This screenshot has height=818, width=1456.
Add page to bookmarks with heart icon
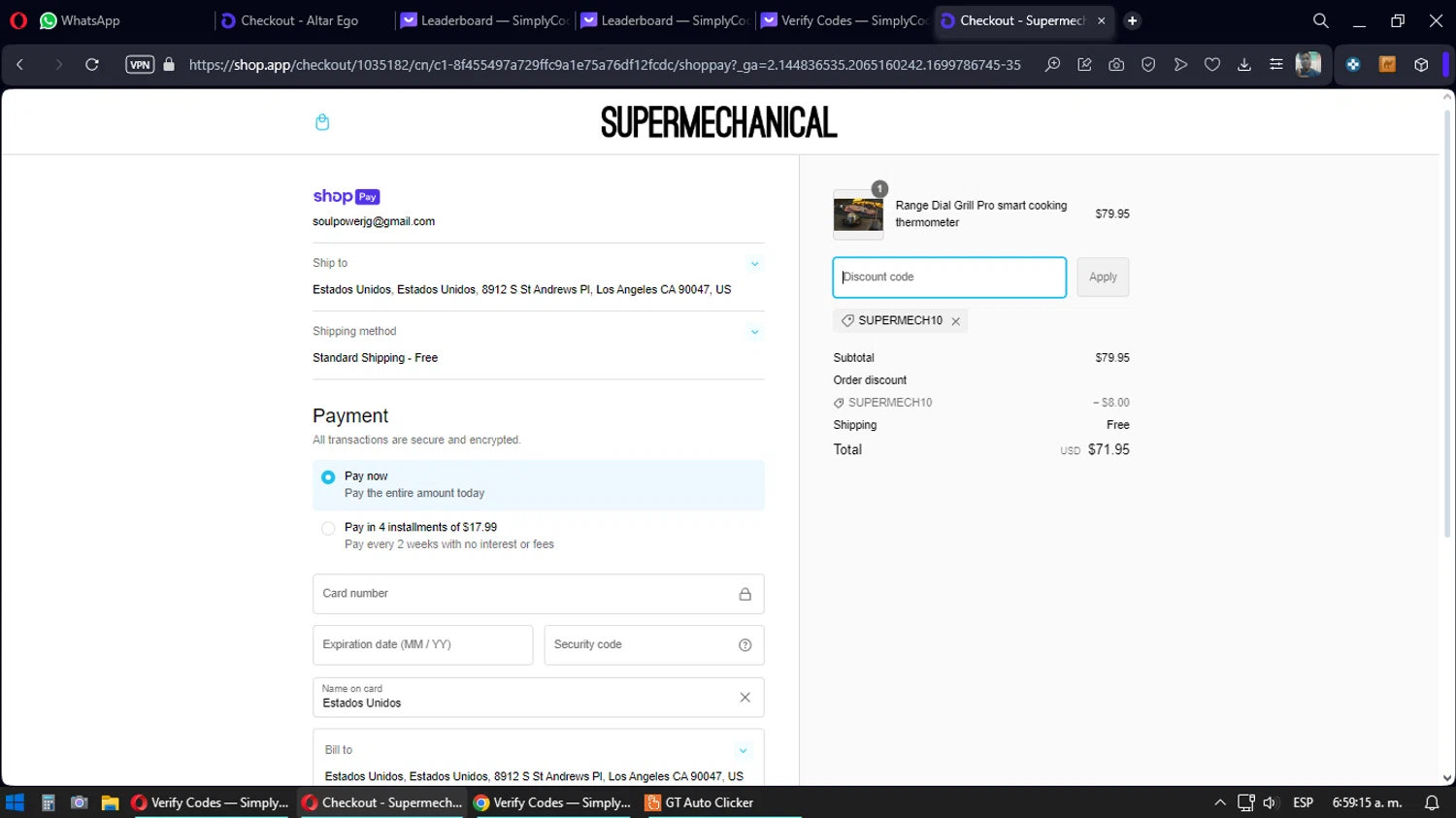(1212, 65)
